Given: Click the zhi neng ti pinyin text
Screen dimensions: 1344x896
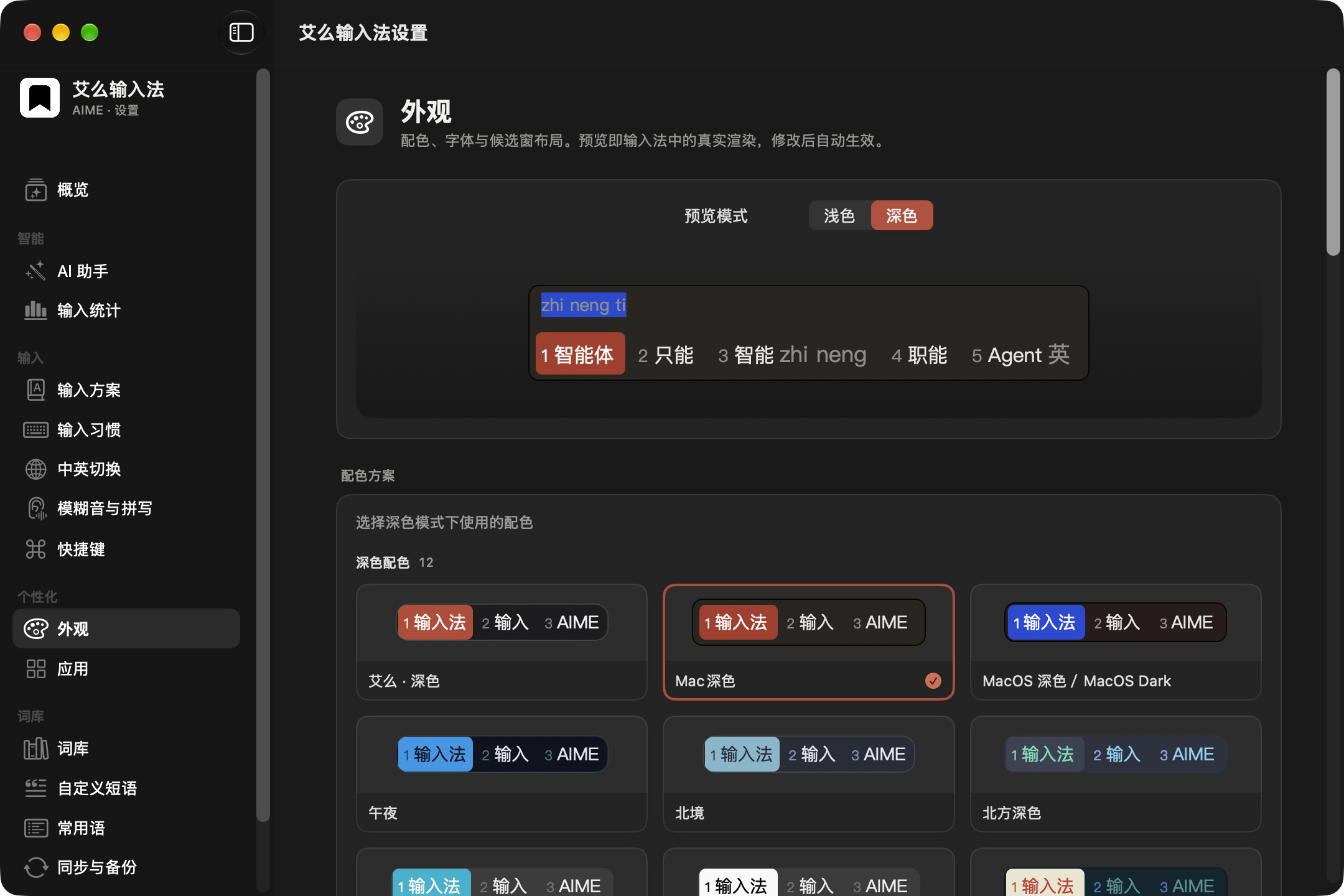Looking at the screenshot, I should (x=584, y=305).
